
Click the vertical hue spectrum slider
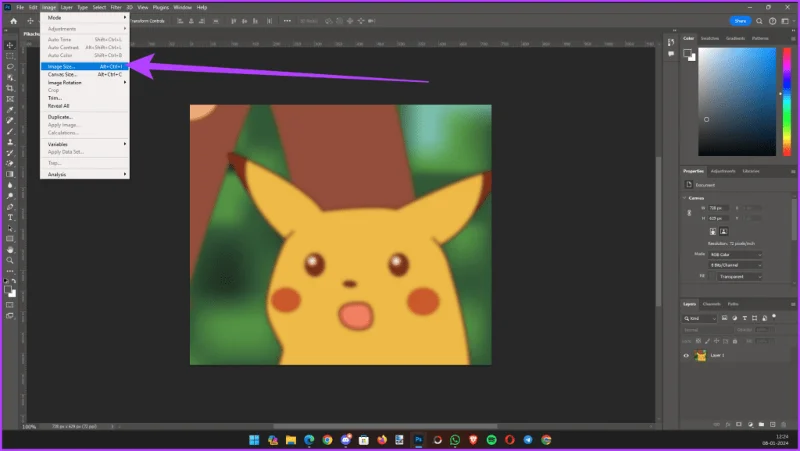[x=787, y=102]
